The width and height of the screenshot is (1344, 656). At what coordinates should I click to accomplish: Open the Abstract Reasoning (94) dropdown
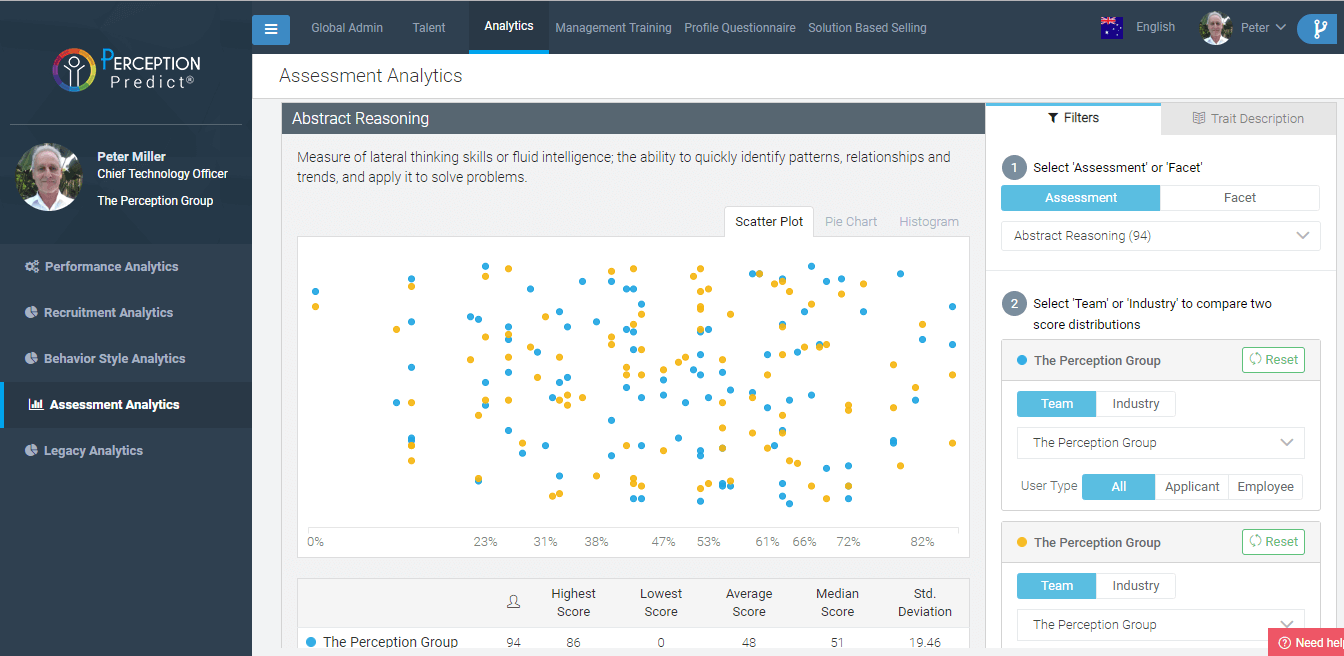pos(1161,236)
